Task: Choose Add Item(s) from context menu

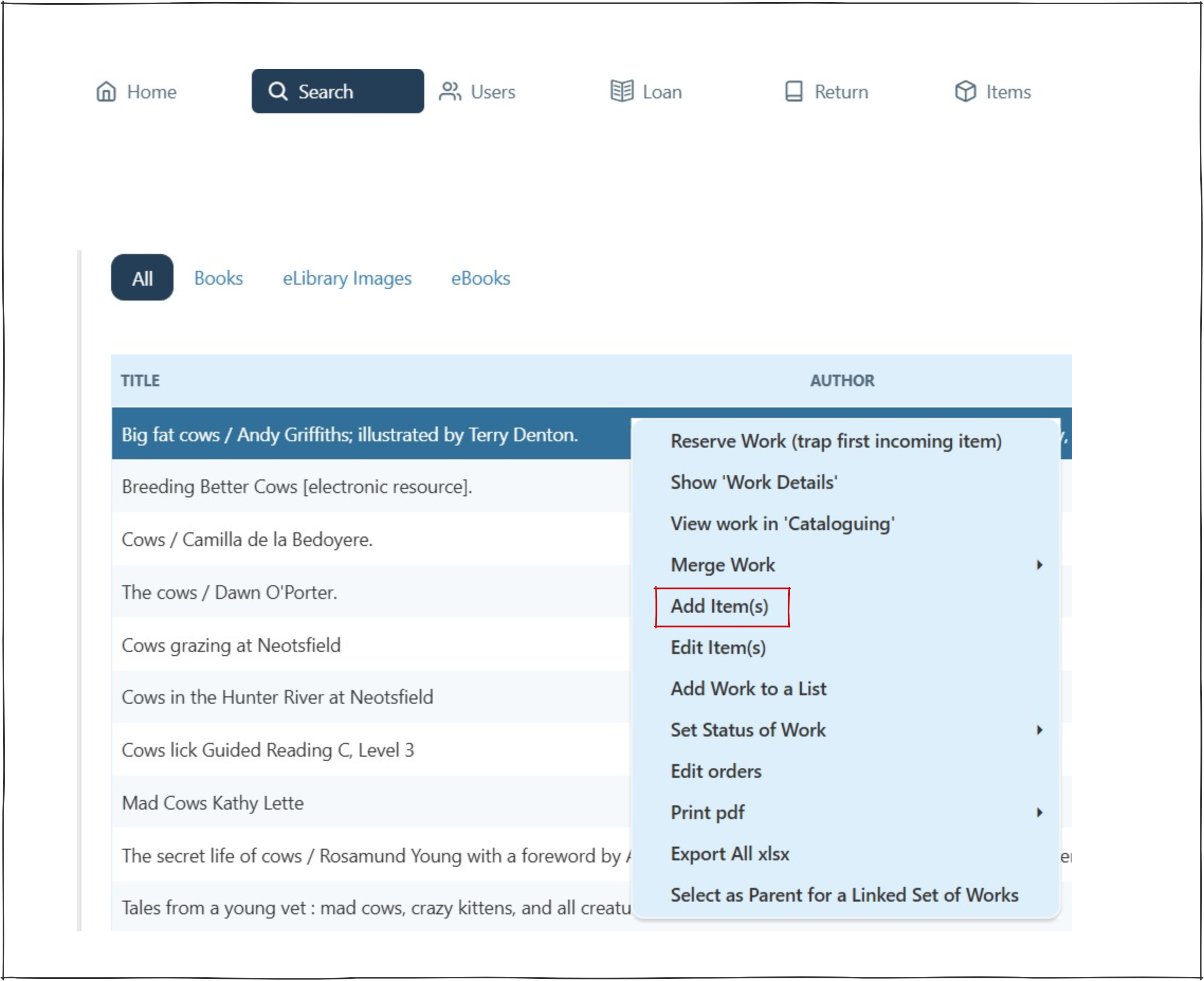Action: (719, 606)
